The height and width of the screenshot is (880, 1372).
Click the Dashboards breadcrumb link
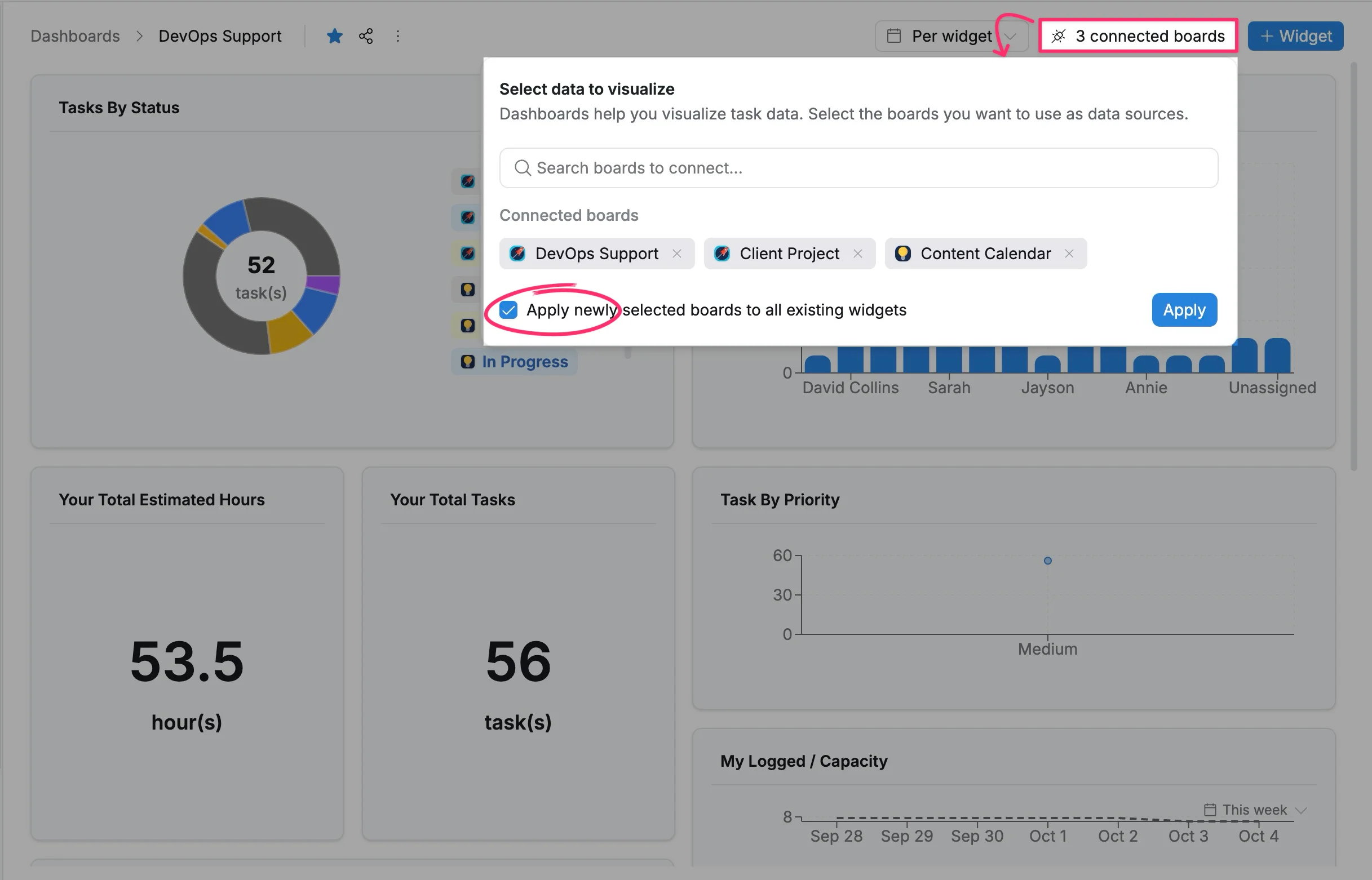pos(75,36)
